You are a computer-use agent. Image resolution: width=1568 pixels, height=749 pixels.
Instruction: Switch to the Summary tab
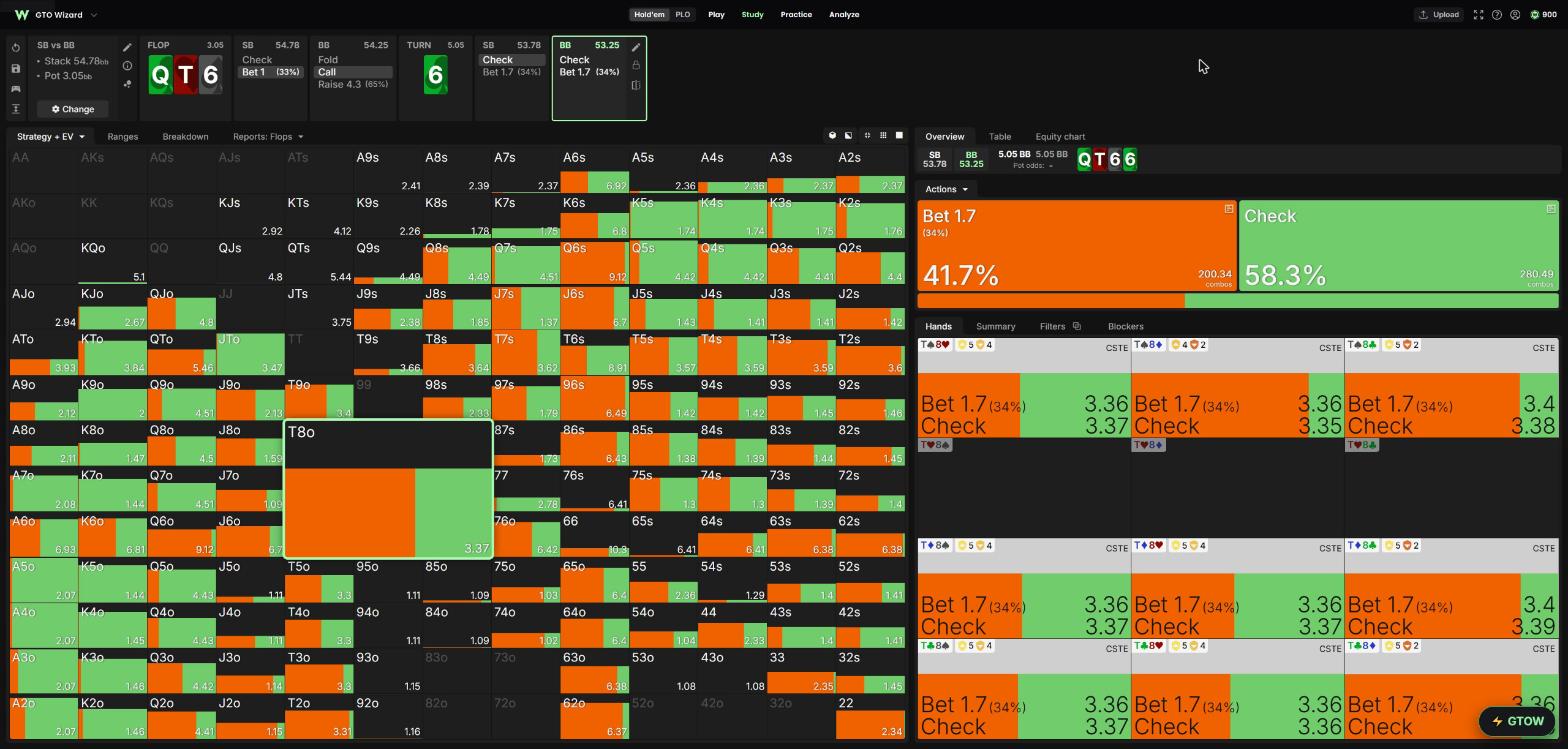(x=995, y=326)
